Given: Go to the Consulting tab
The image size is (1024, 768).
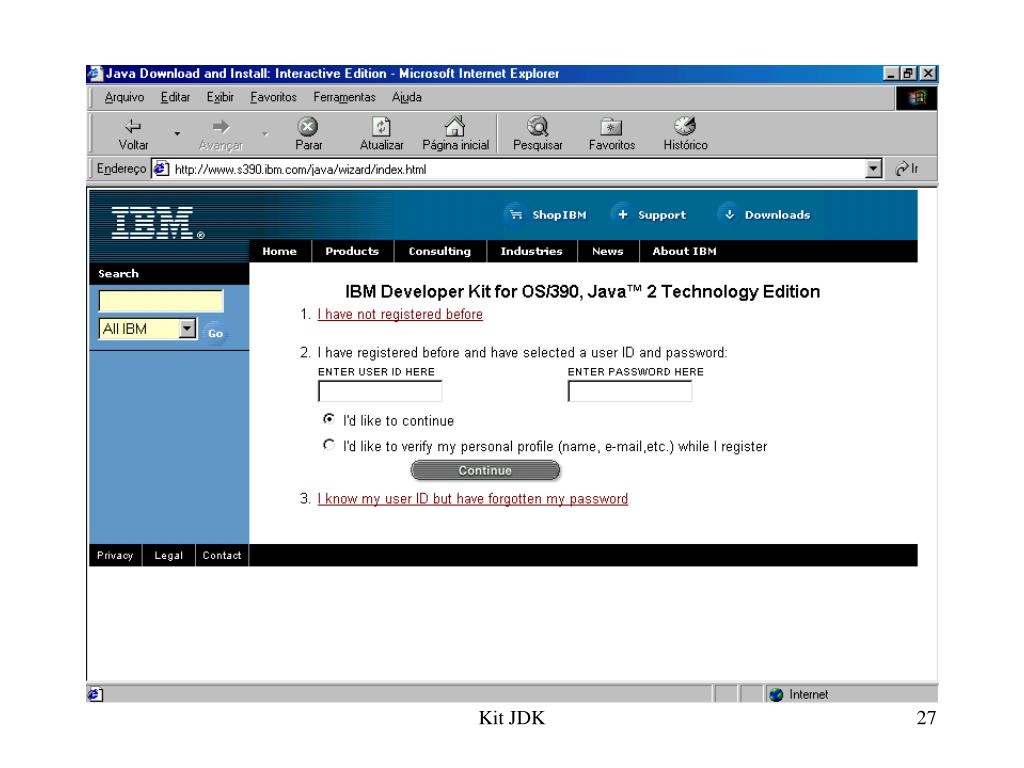Looking at the screenshot, I should pos(440,251).
